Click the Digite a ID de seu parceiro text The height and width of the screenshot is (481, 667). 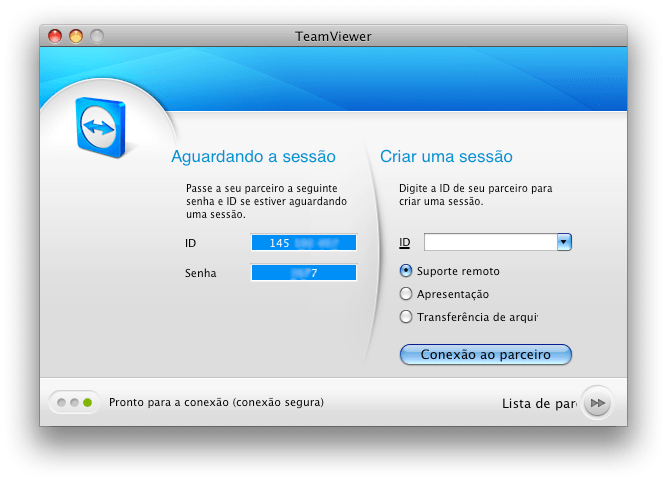pos(476,195)
